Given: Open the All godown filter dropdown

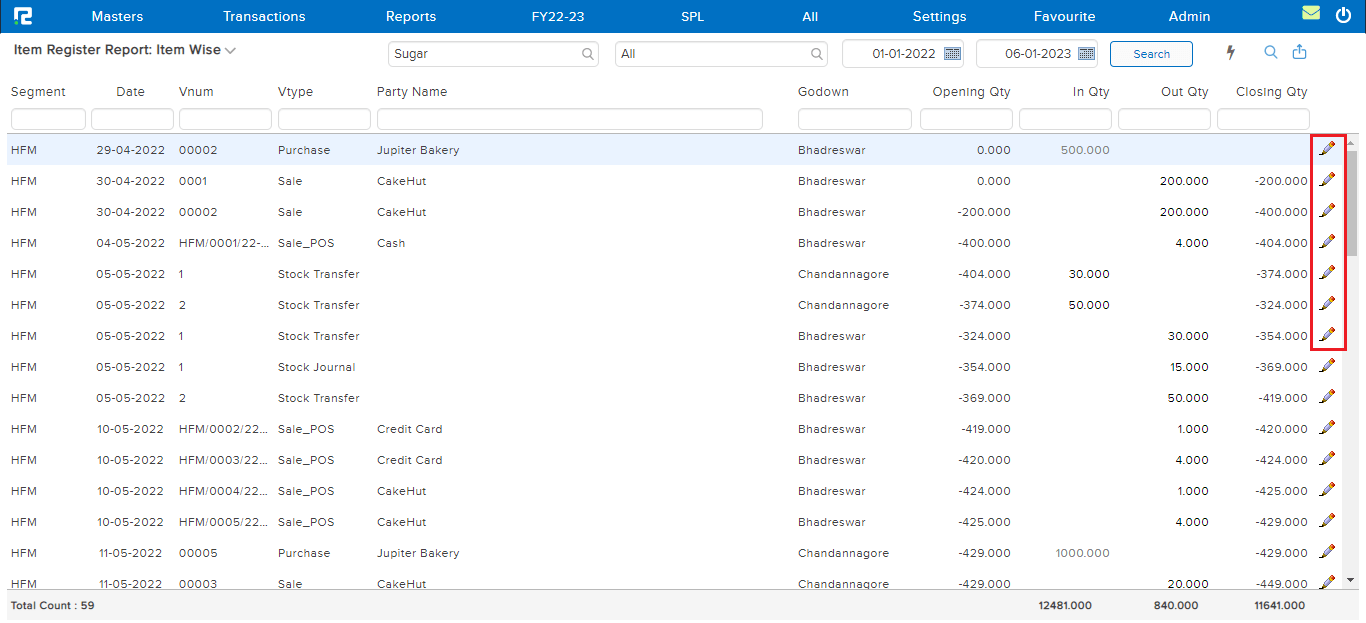Looking at the screenshot, I should (817, 54).
